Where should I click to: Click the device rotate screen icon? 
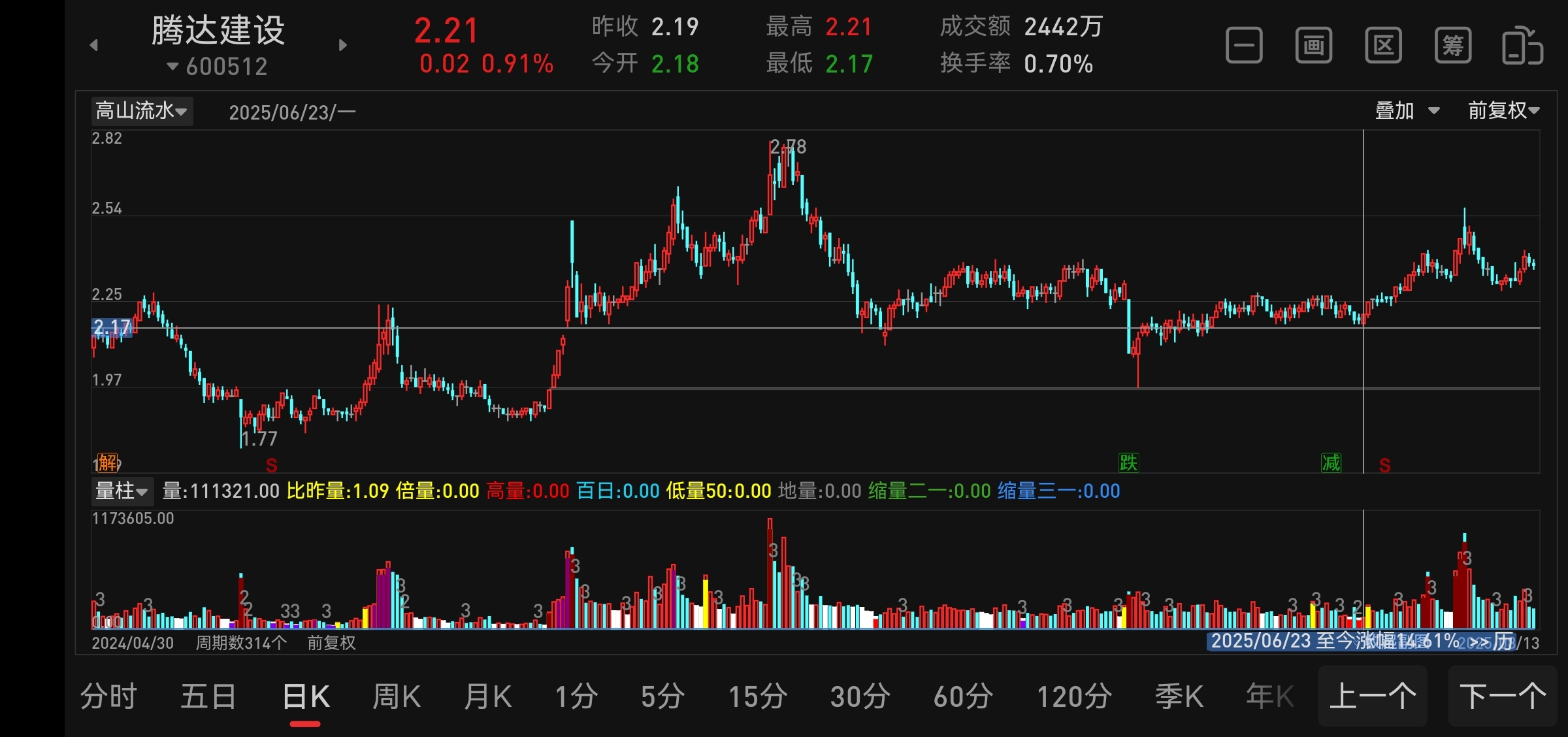[x=1522, y=46]
